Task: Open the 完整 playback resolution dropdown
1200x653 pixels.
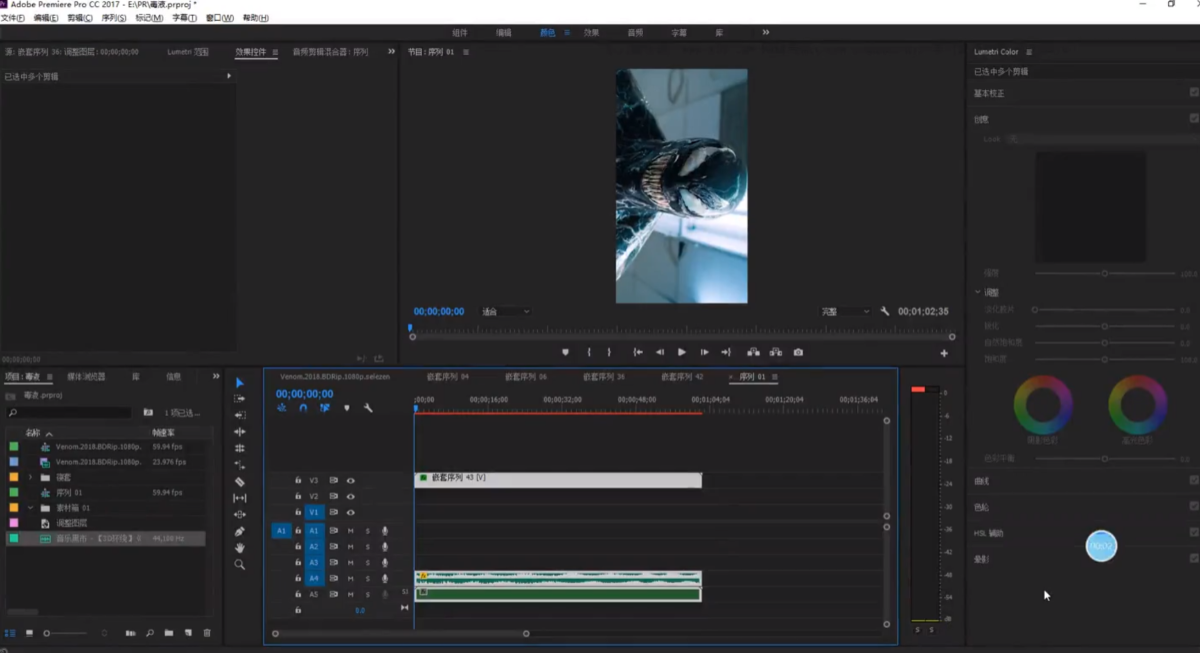Action: click(x=845, y=312)
